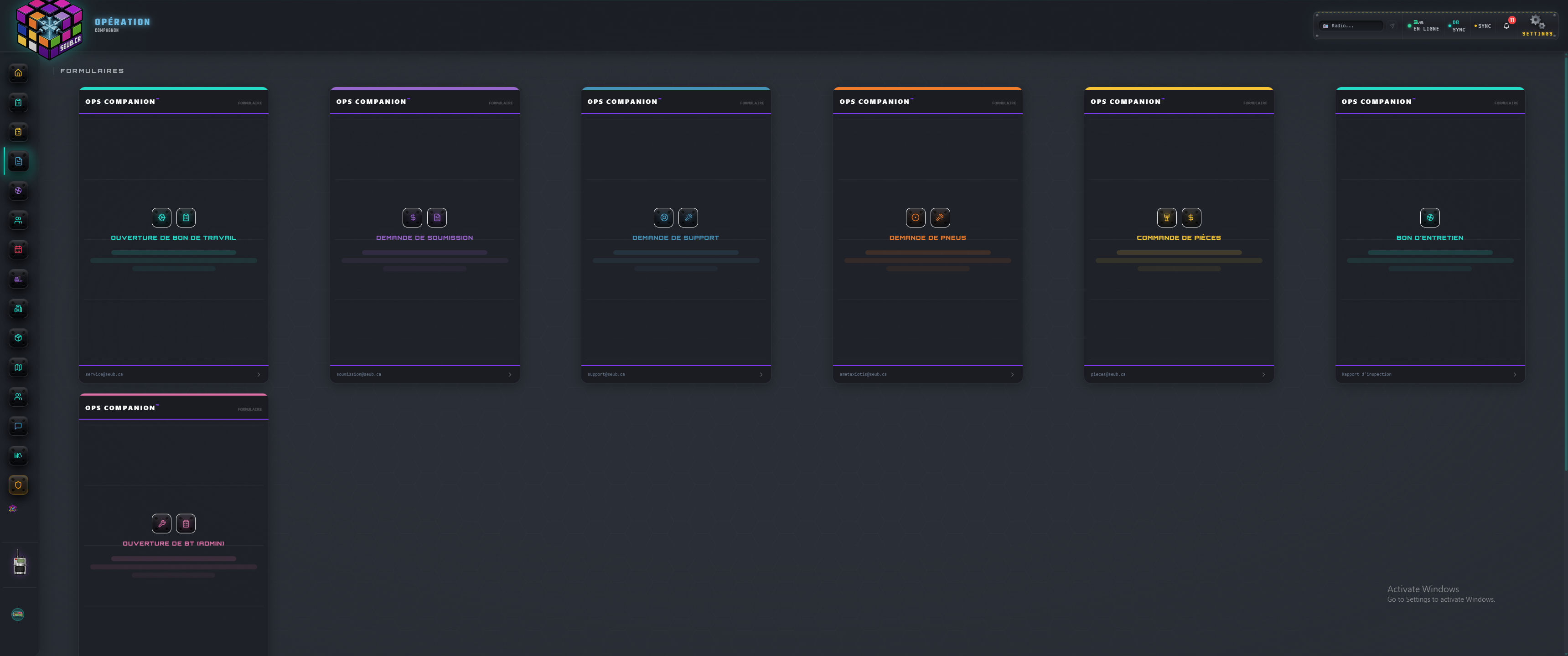Click the radio send paper-plane icon
Viewport: 1568px width, 656px height.
click(1392, 26)
